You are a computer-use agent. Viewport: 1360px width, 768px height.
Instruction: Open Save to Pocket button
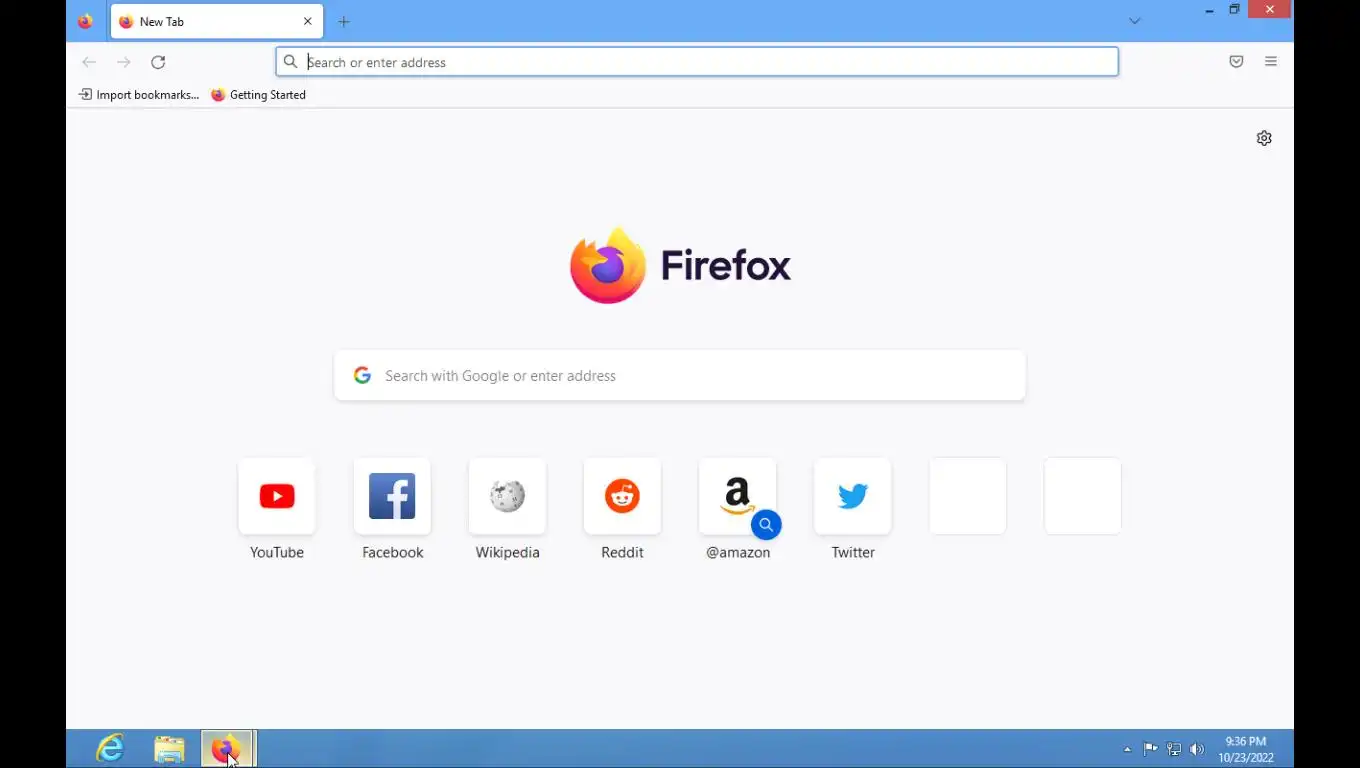click(1236, 62)
